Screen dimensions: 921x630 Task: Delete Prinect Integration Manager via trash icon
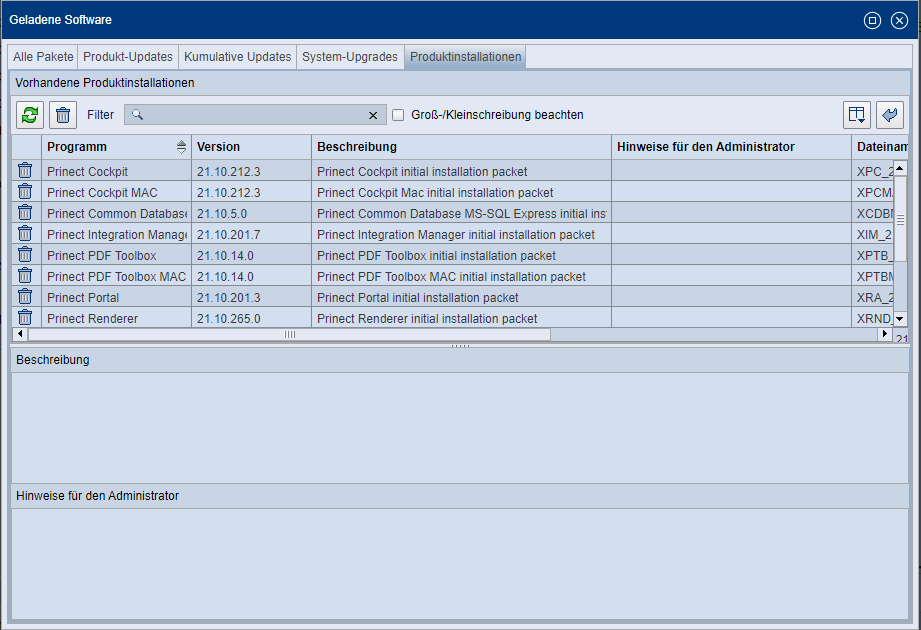[x=25, y=234]
